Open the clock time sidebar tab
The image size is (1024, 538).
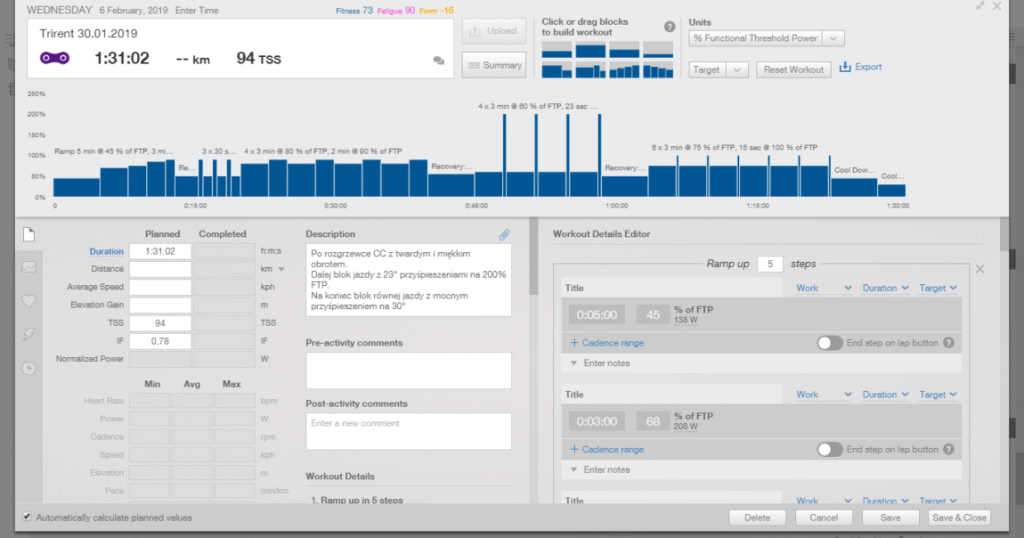[29, 367]
